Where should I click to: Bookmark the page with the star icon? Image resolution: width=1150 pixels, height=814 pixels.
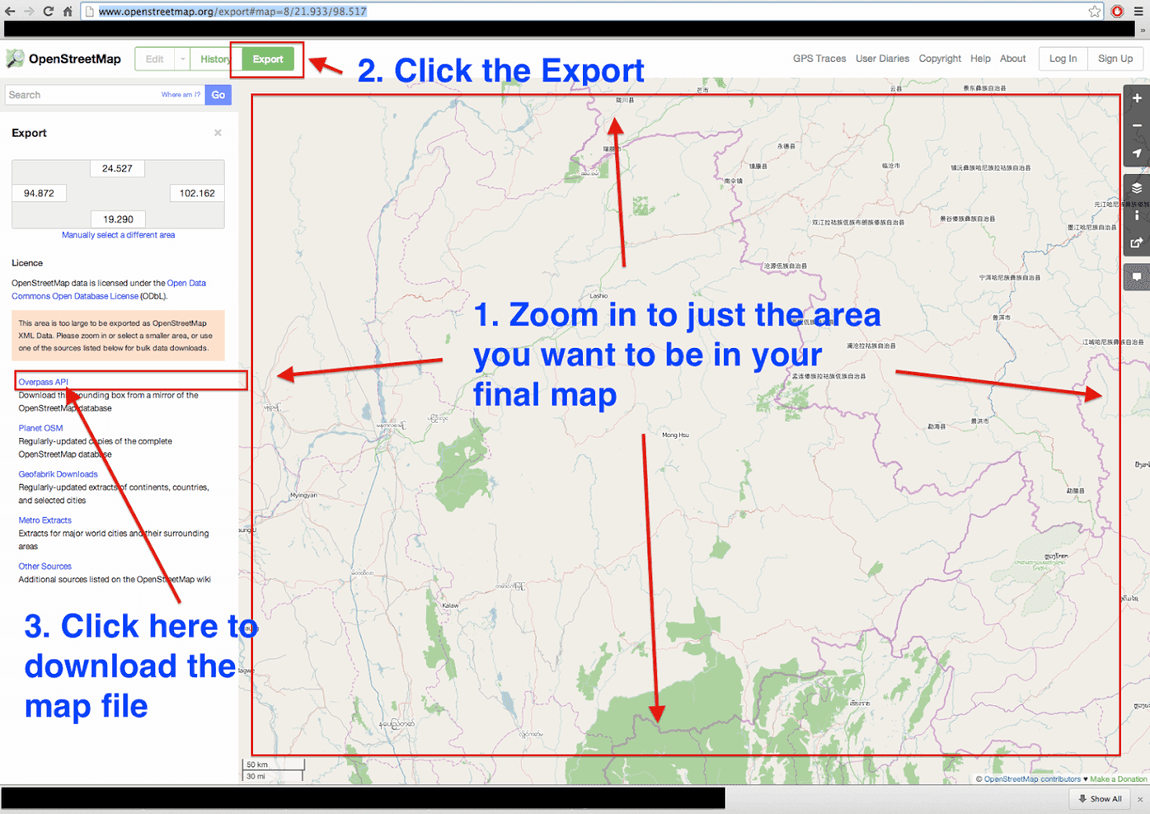pyautogui.click(x=1094, y=11)
